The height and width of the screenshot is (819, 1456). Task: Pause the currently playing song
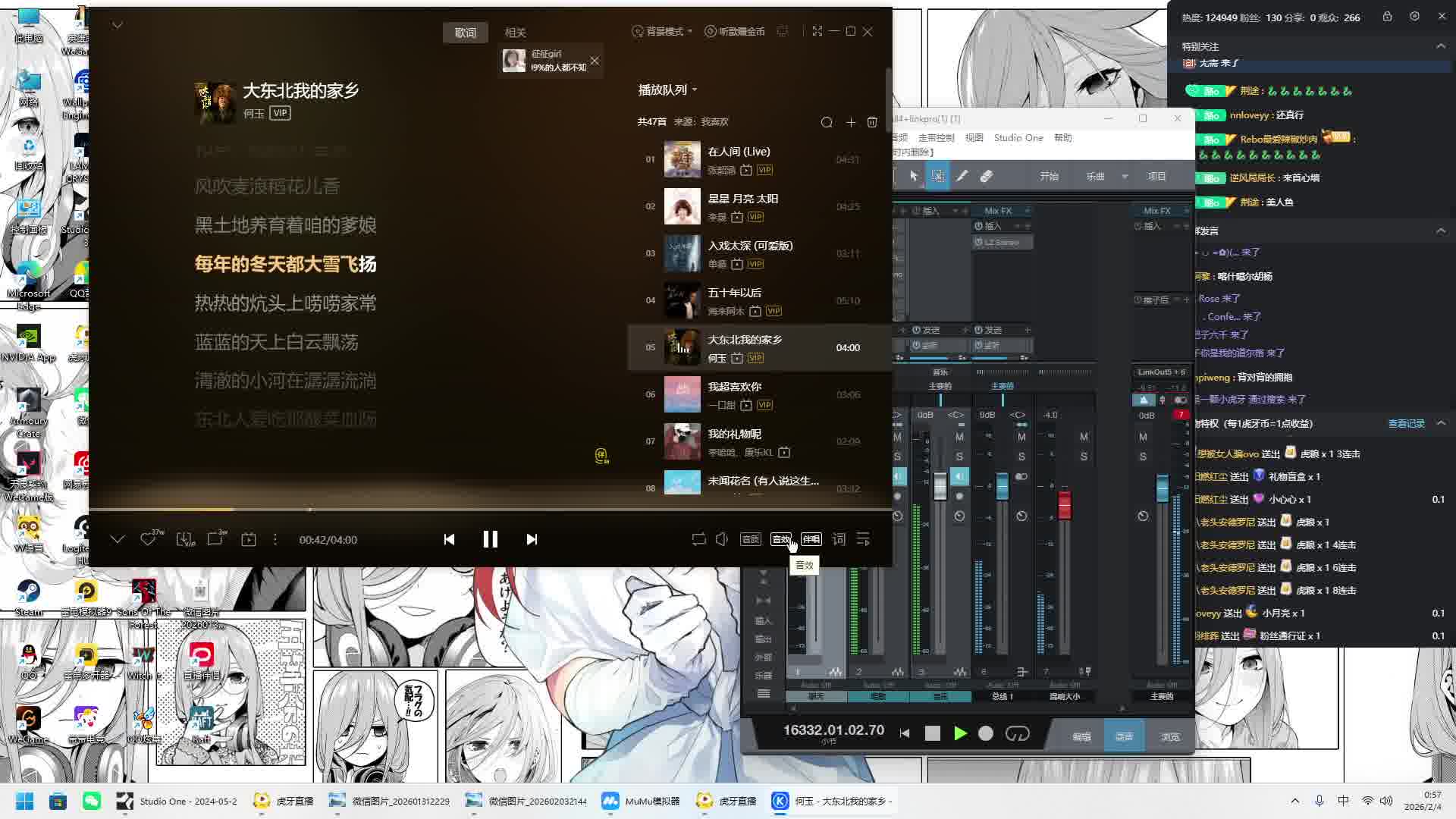[x=490, y=539]
